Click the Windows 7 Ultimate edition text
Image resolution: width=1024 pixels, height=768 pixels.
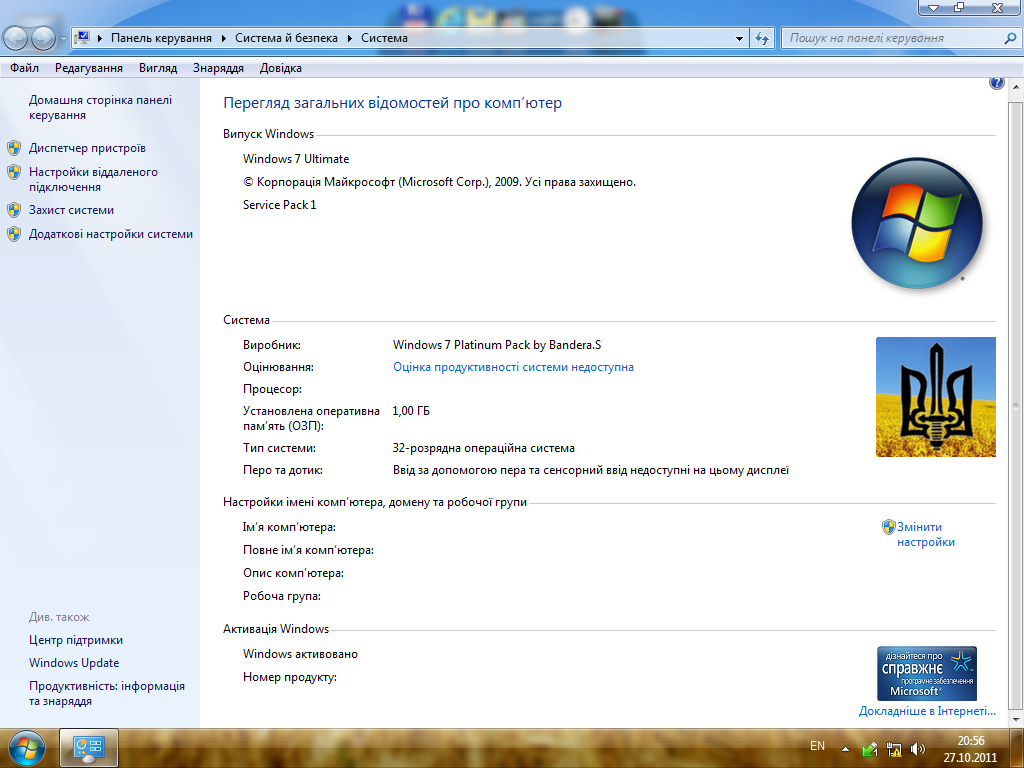296,159
